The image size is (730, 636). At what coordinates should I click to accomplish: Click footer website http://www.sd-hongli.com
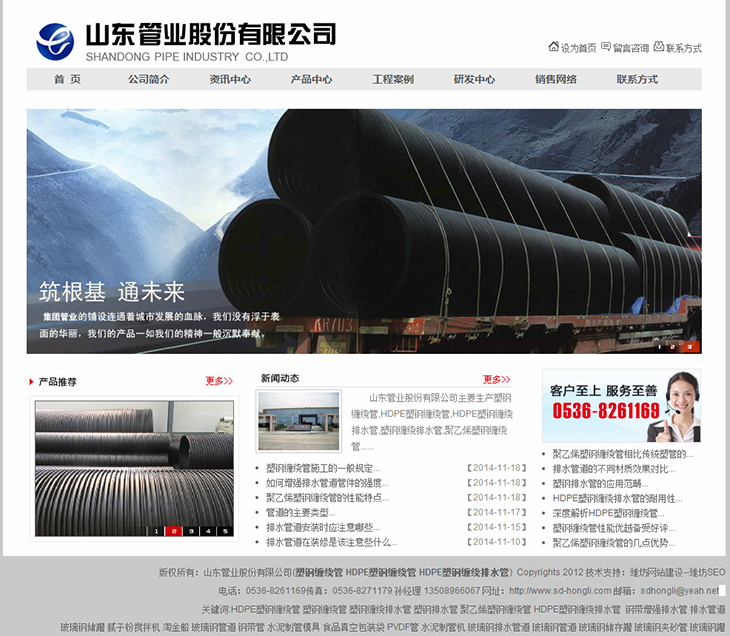pyautogui.click(x=560, y=591)
